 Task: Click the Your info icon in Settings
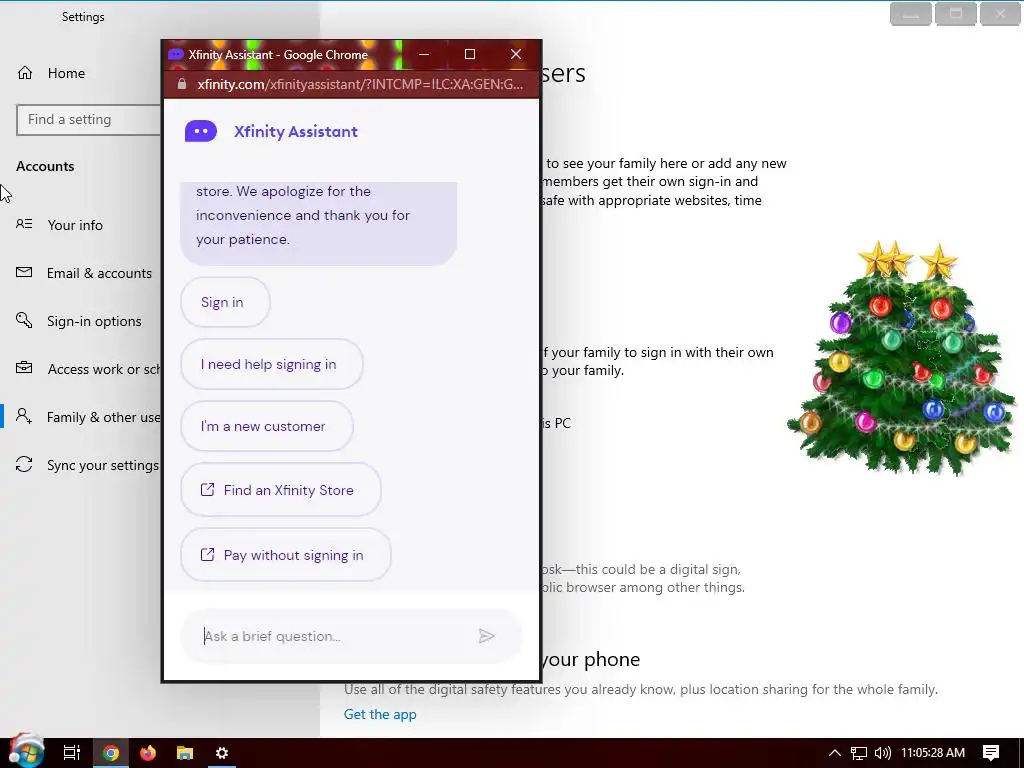coord(24,224)
